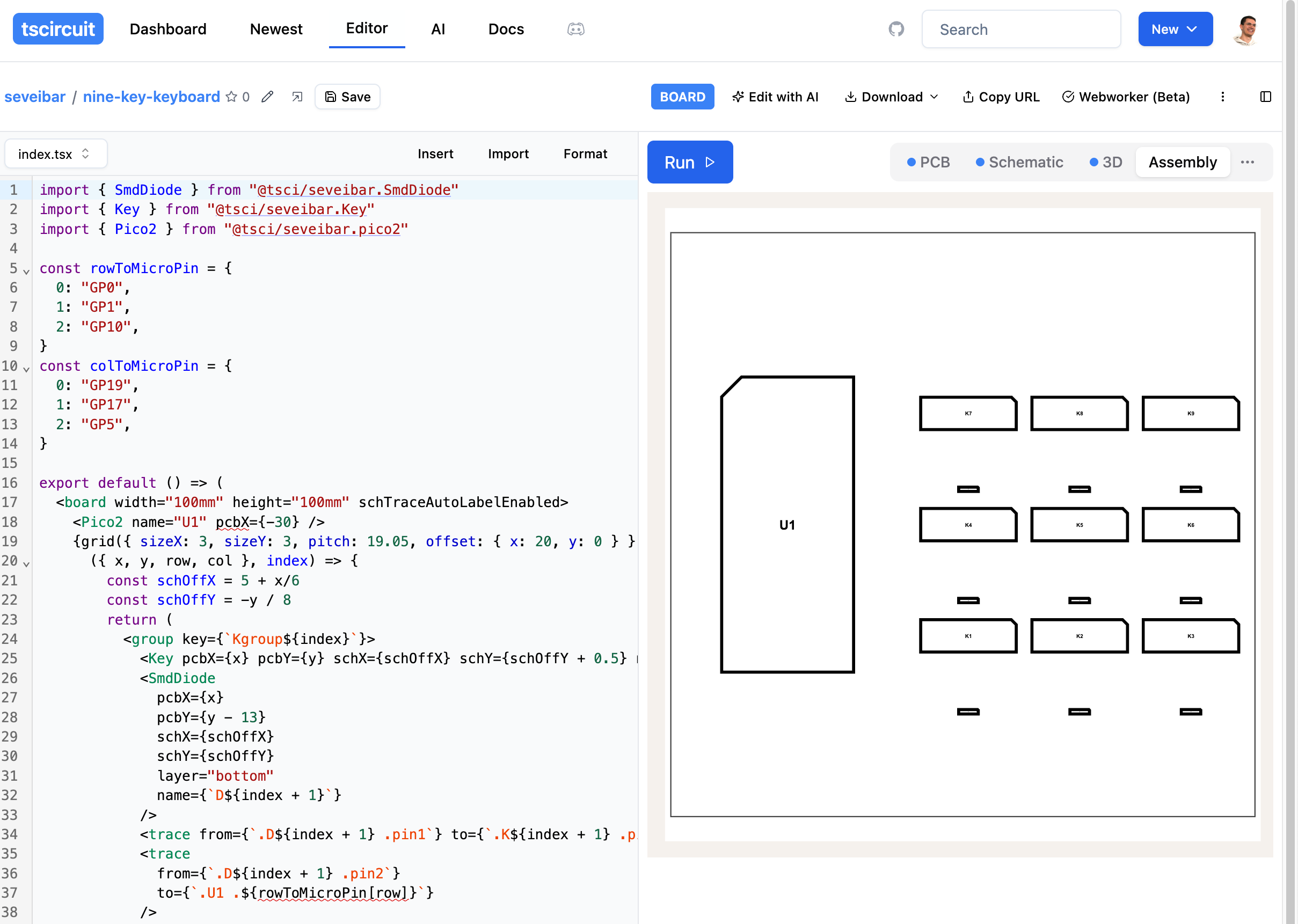Screen dimensions: 1298x924
Task: Switch to the 3D view tab
Action: pyautogui.click(x=1106, y=162)
